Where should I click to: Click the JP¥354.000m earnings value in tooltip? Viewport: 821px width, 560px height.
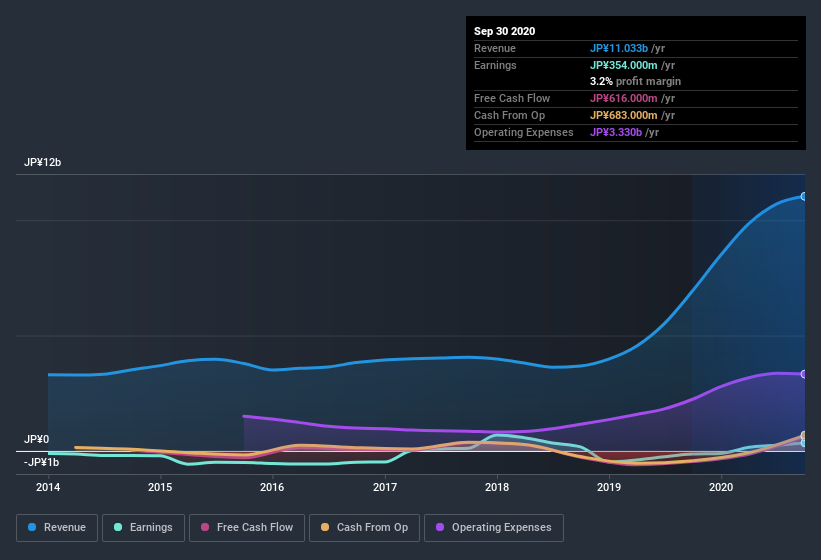632,65
